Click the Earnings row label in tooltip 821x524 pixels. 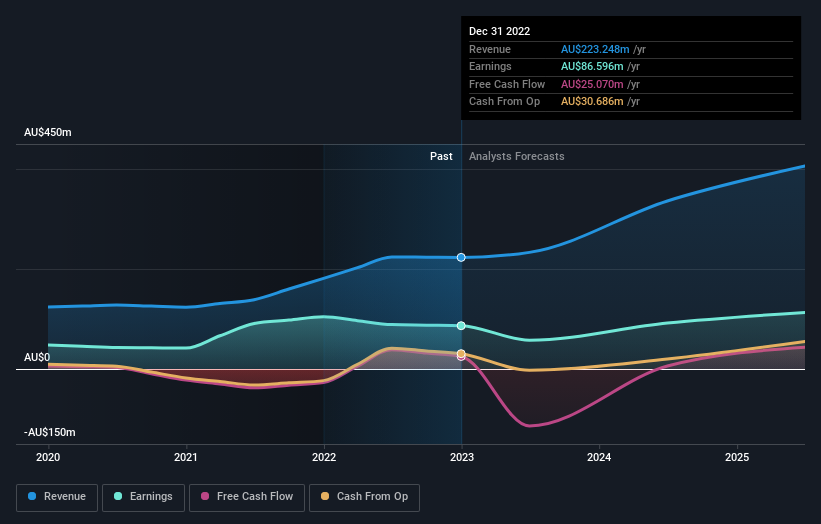click(x=490, y=66)
